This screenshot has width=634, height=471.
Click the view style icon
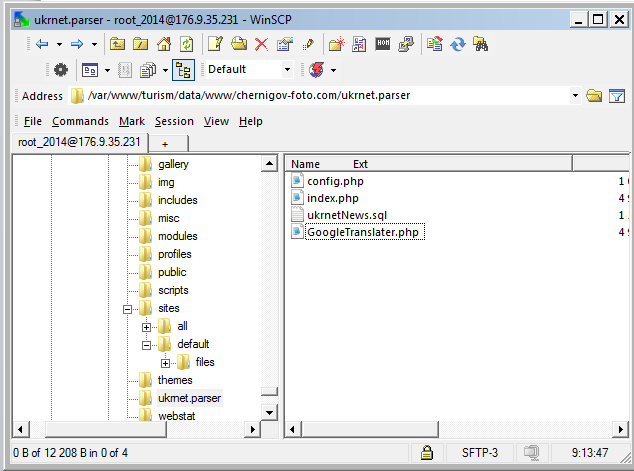point(90,70)
